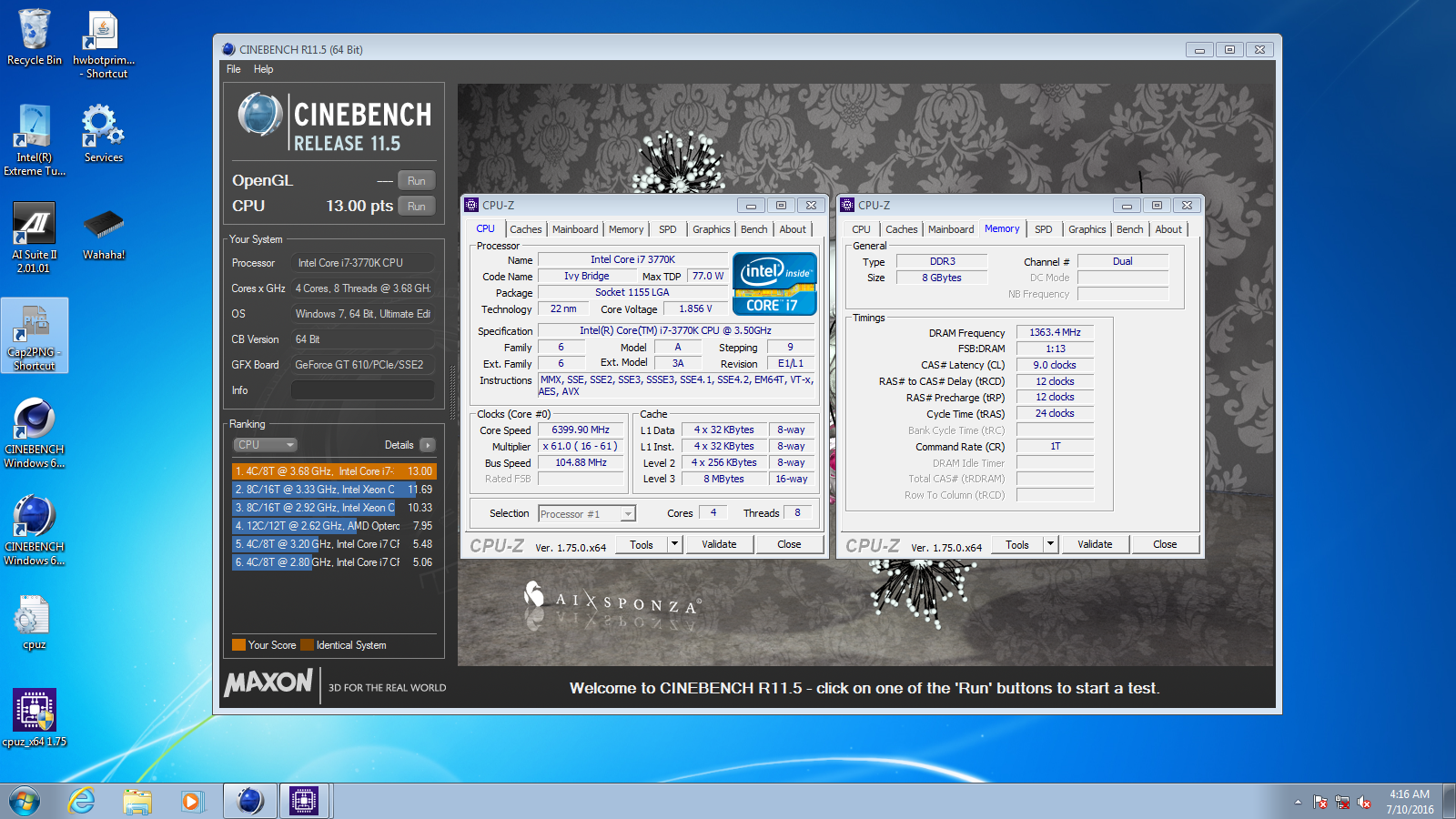Select ranking row 6 4C/8T @ 2.80 GHz

coord(335,562)
